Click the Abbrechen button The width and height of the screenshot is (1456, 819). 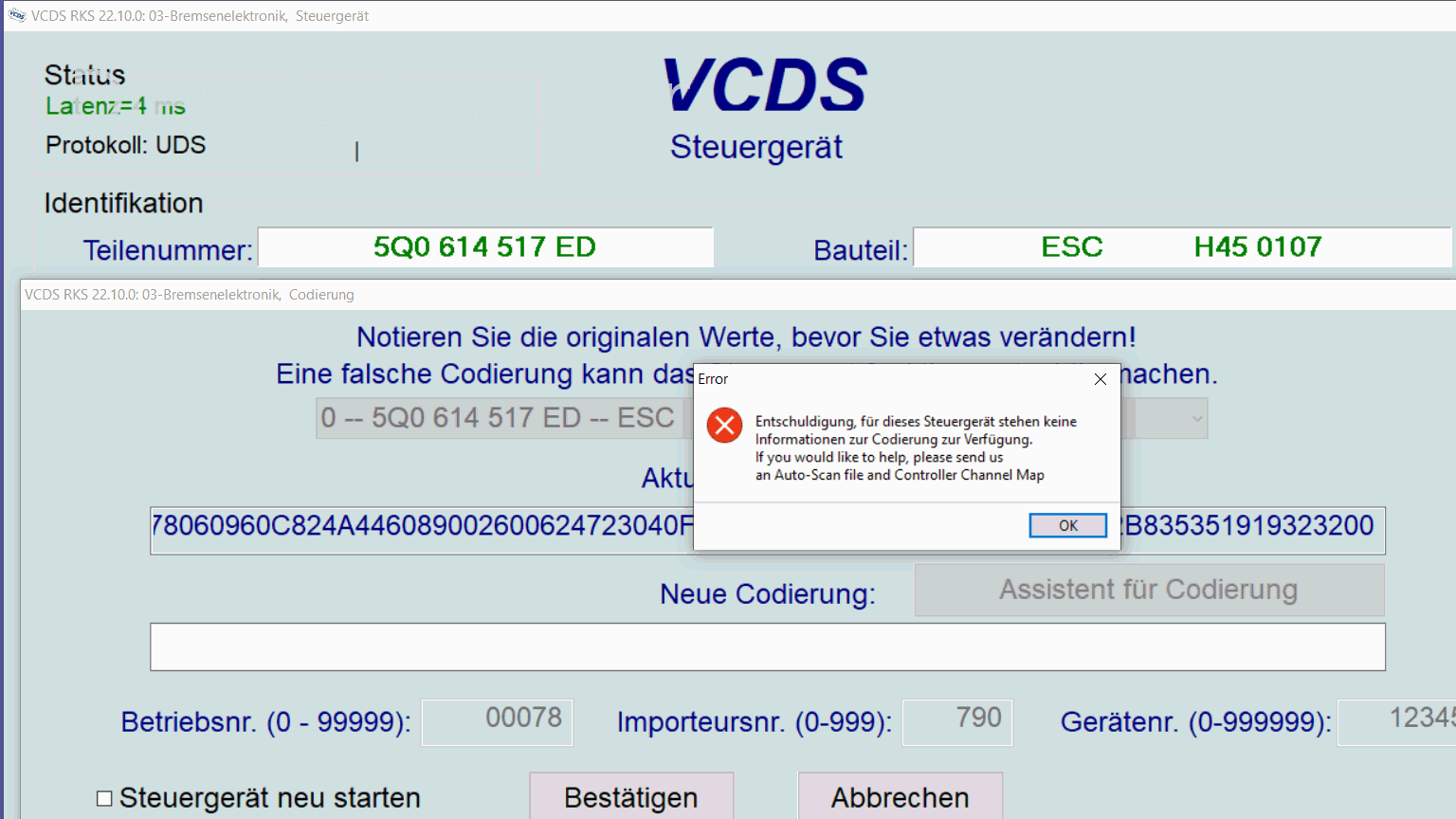coord(901,797)
